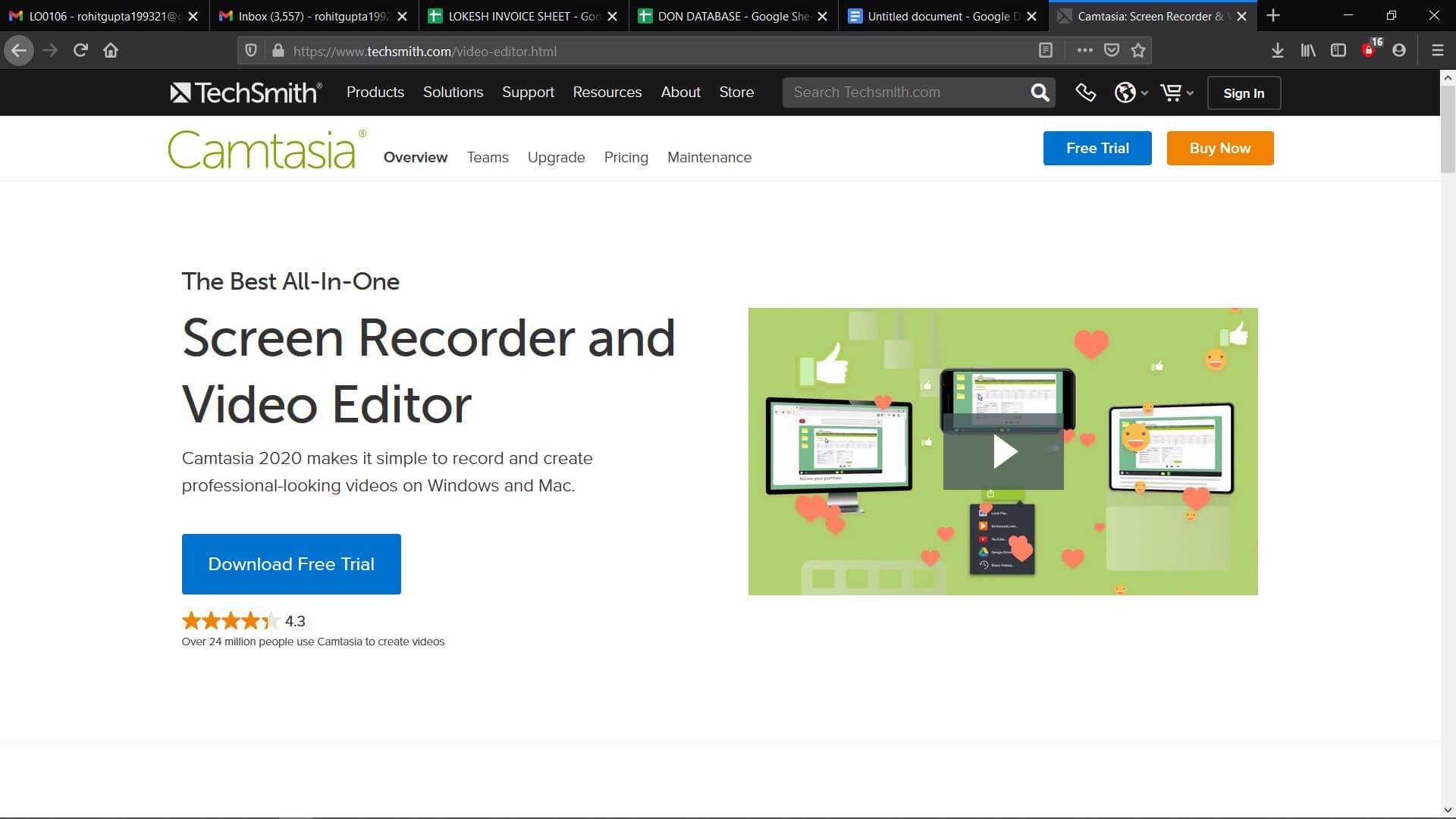Reload the page with the refresh icon

pyautogui.click(x=80, y=51)
